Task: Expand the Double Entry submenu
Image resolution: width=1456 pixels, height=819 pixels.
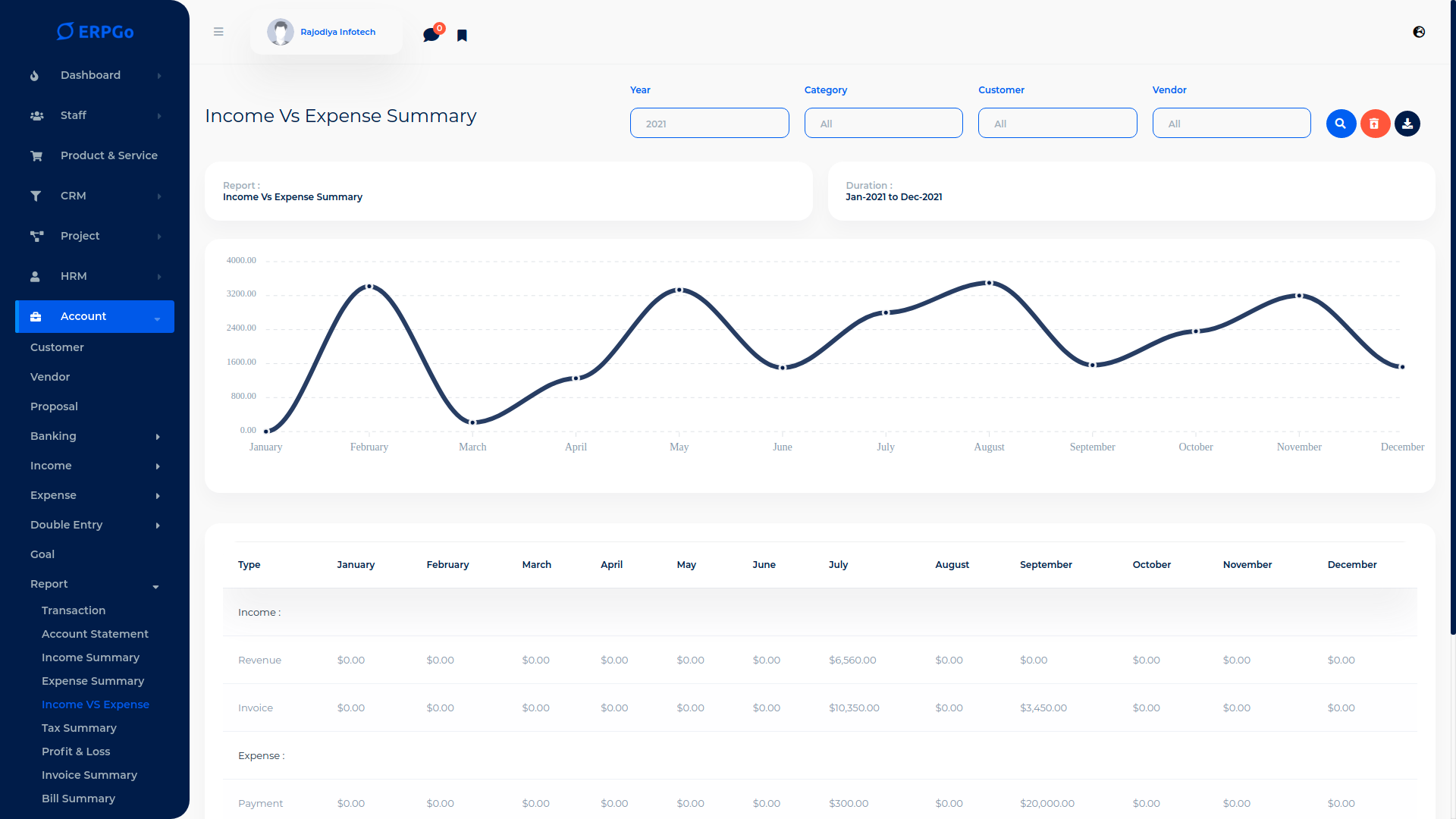Action: pyautogui.click(x=95, y=525)
